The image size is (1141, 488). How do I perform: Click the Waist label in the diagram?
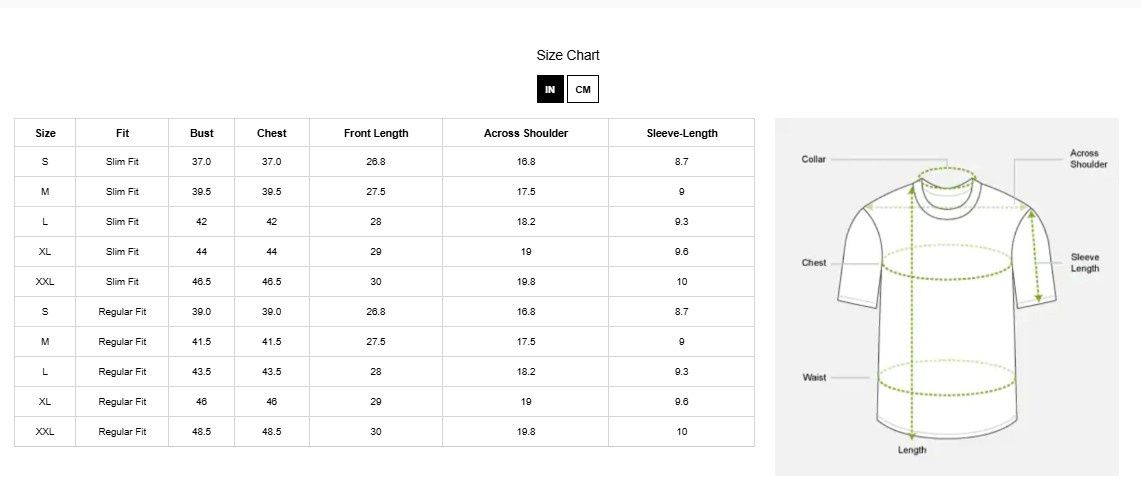point(814,377)
